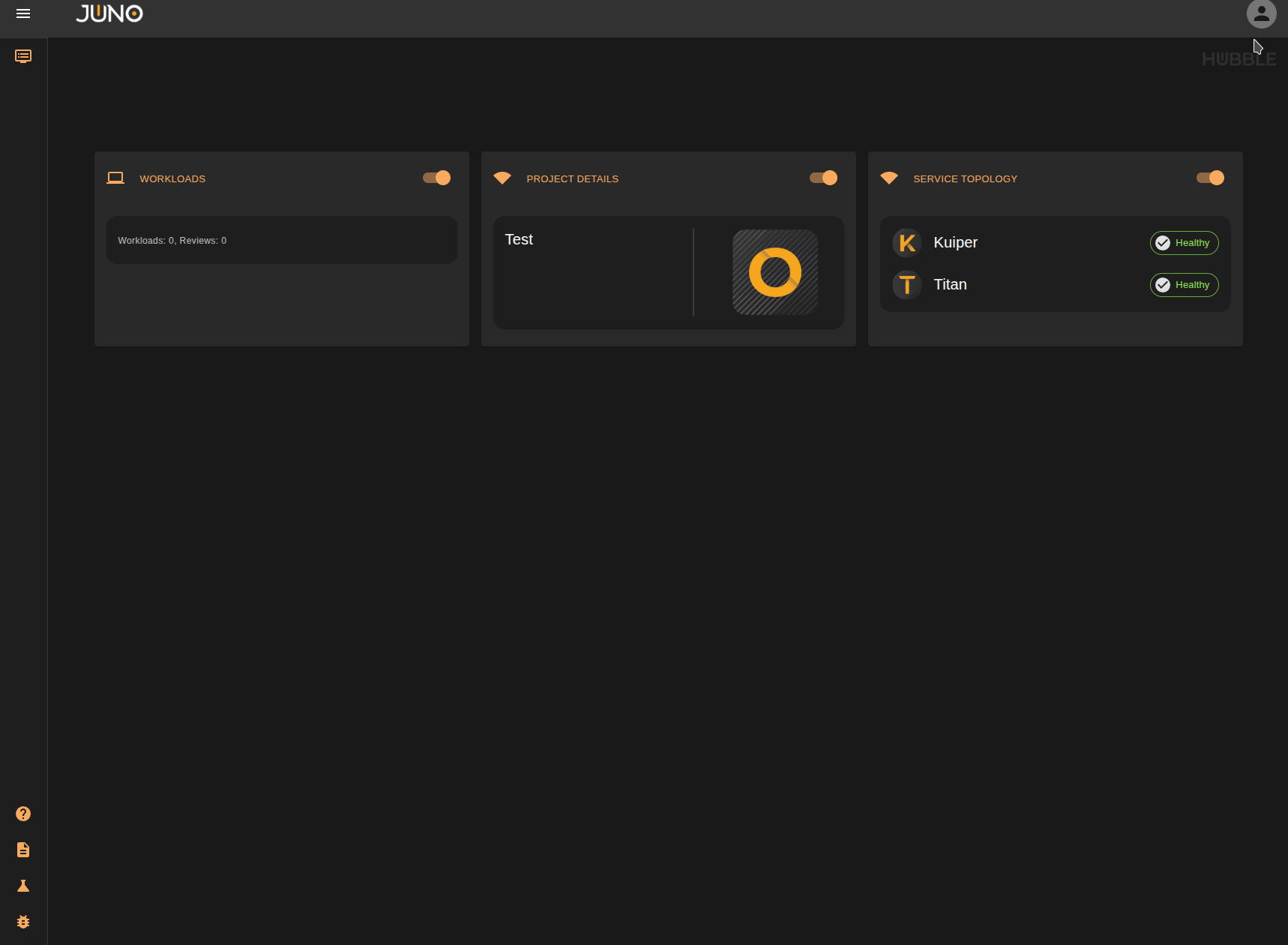The width and height of the screenshot is (1288, 945).
Task: Click the Titan service avatar icon
Action: point(907,285)
